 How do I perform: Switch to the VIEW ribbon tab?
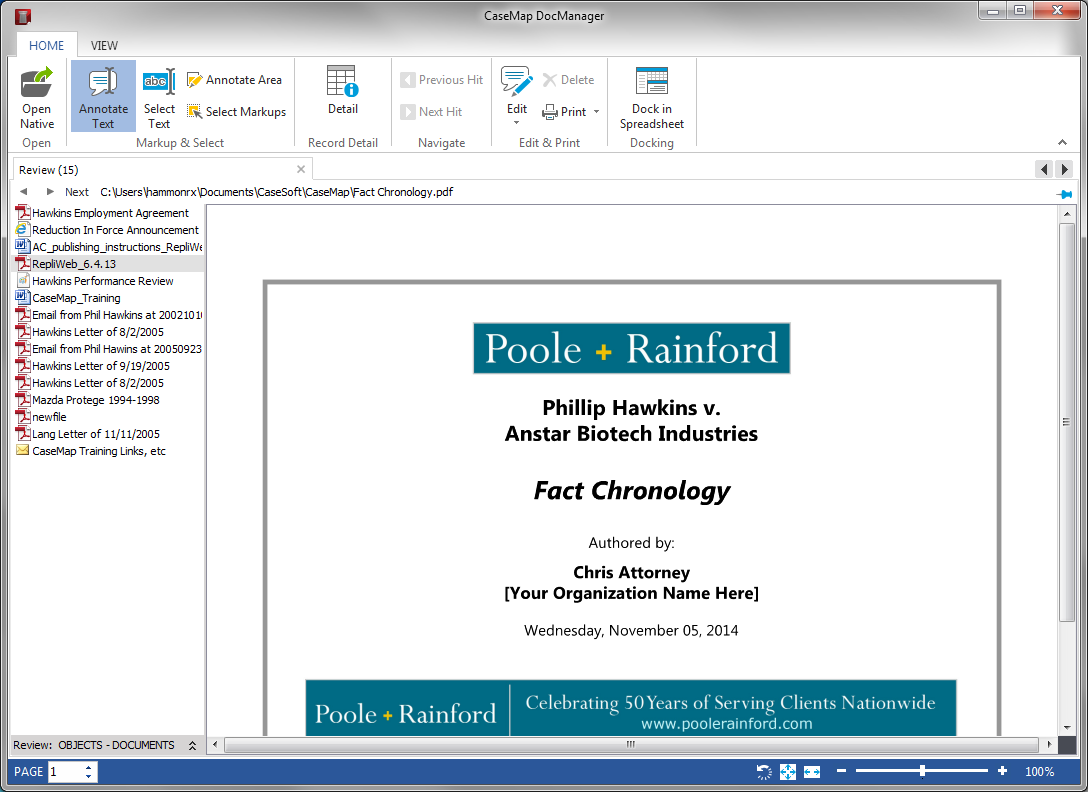(x=104, y=46)
